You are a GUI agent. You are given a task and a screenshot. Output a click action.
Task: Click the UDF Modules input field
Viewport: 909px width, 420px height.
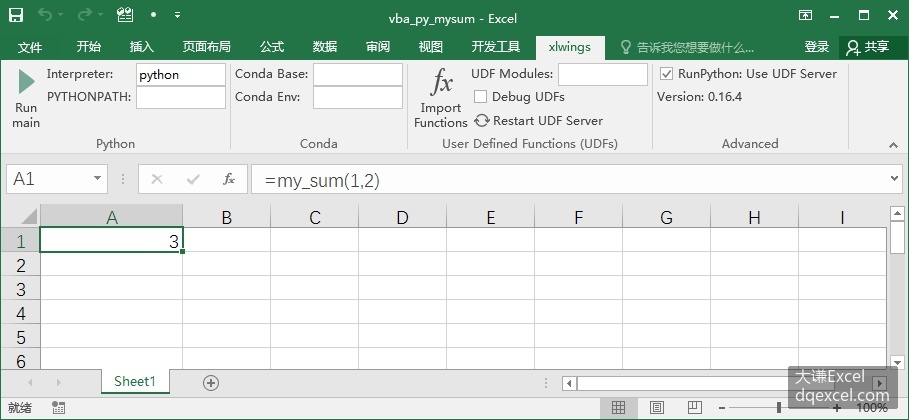[603, 75]
